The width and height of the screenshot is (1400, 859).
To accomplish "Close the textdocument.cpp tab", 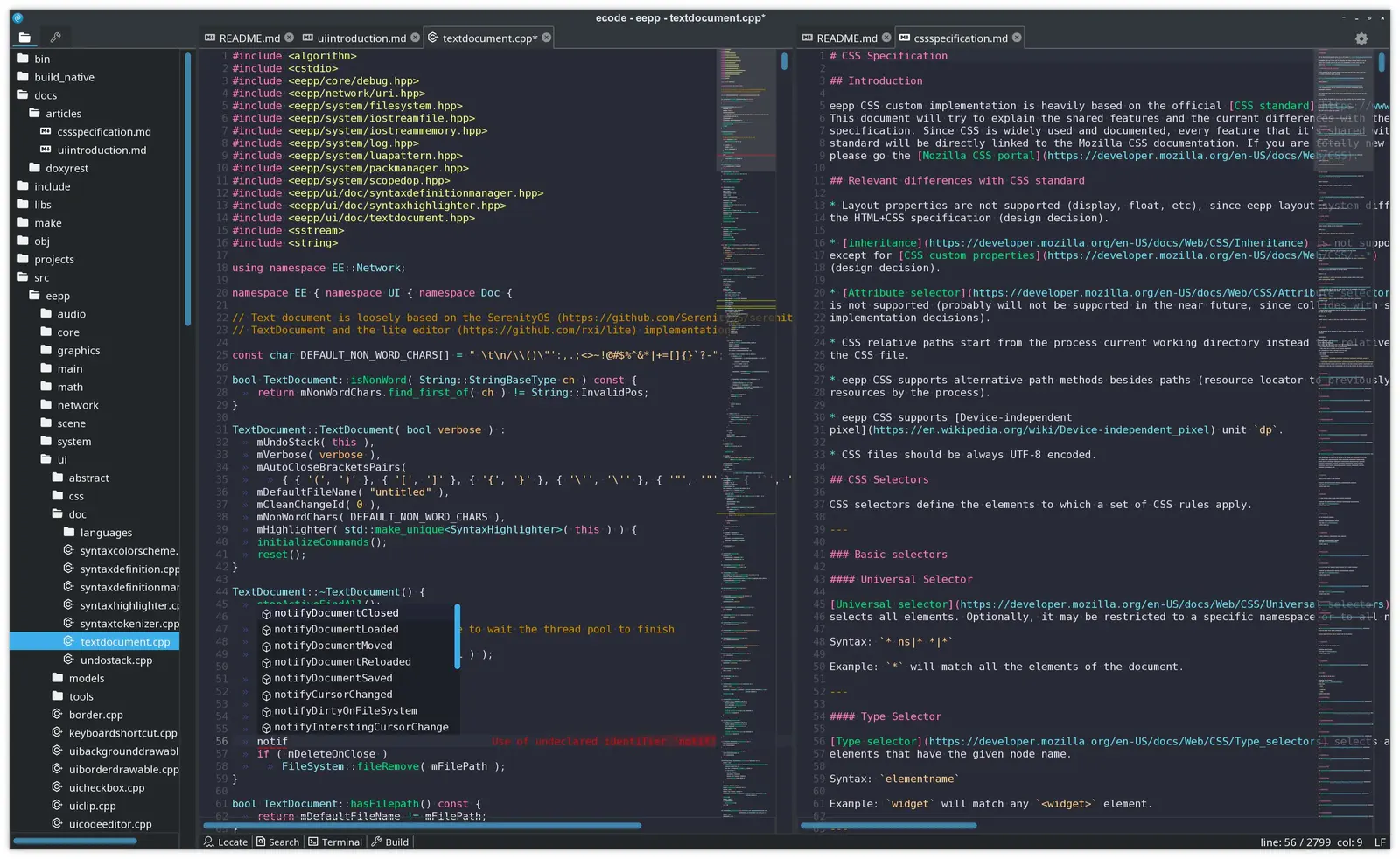I will pyautogui.click(x=547, y=38).
